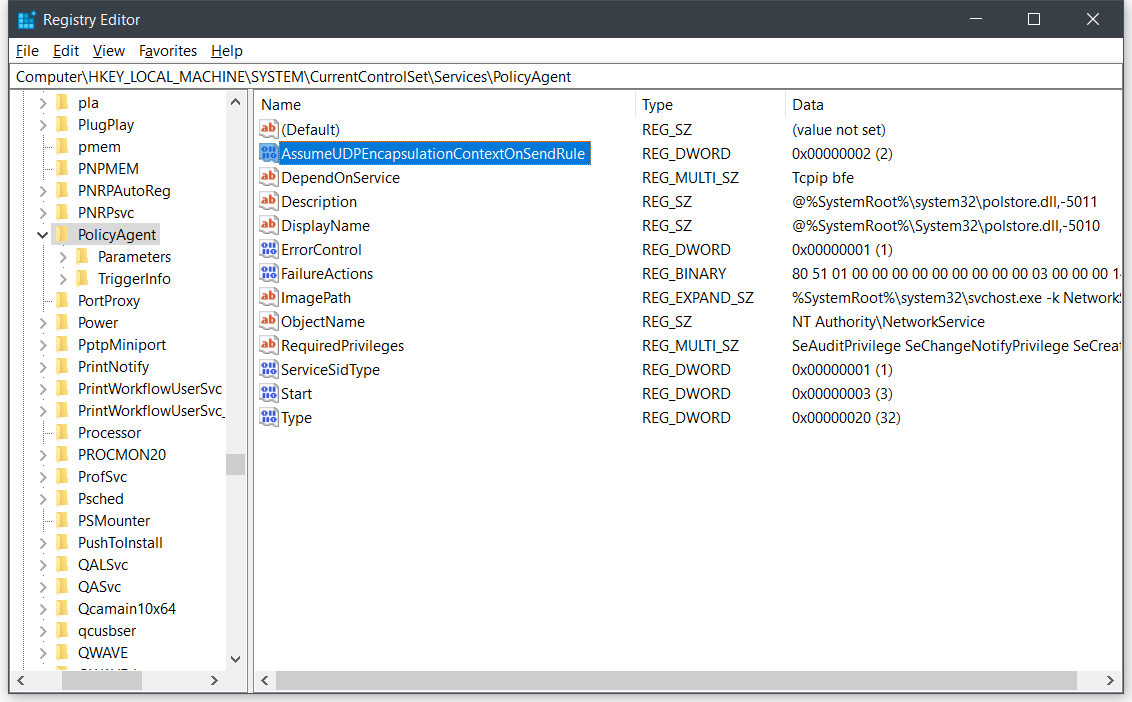Click the Description string value icon
The width and height of the screenshot is (1132, 702).
pos(269,201)
